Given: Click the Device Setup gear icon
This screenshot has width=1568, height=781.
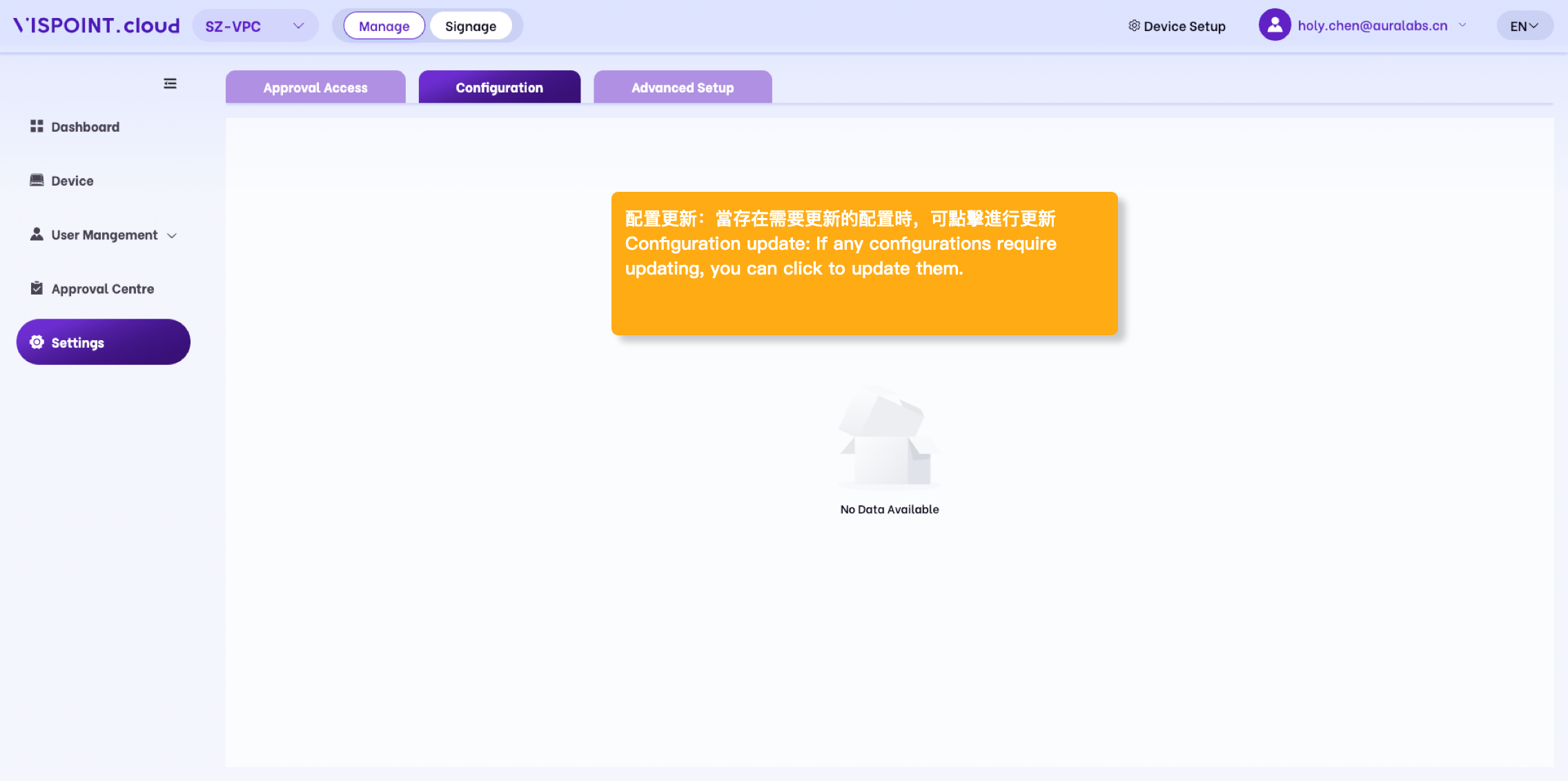Looking at the screenshot, I should pos(1134,26).
